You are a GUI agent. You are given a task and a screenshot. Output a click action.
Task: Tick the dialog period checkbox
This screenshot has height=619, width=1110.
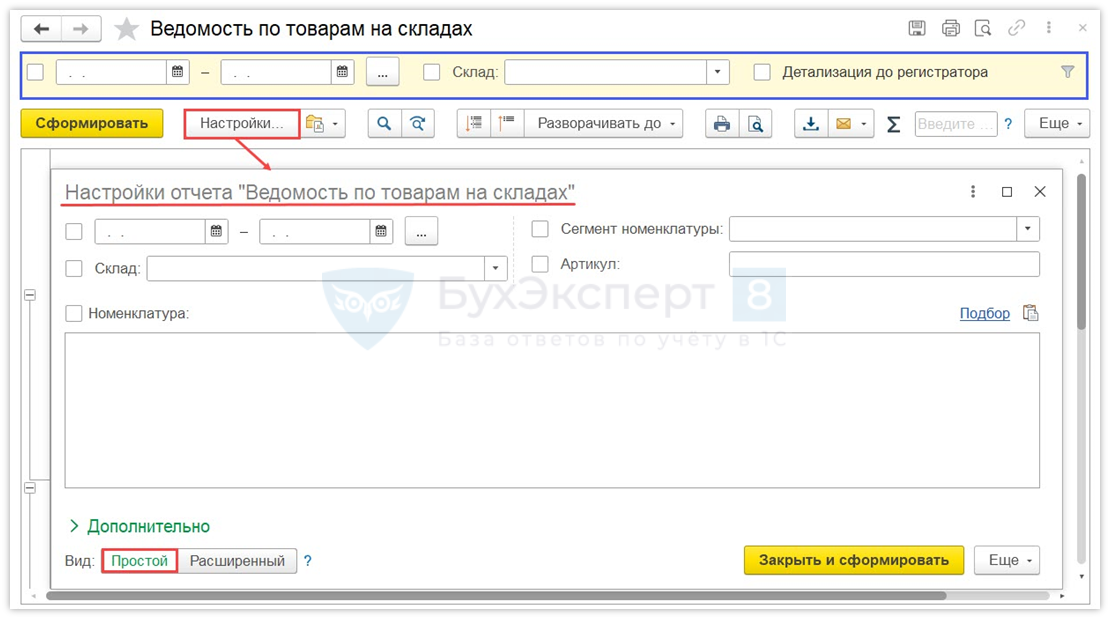74,232
